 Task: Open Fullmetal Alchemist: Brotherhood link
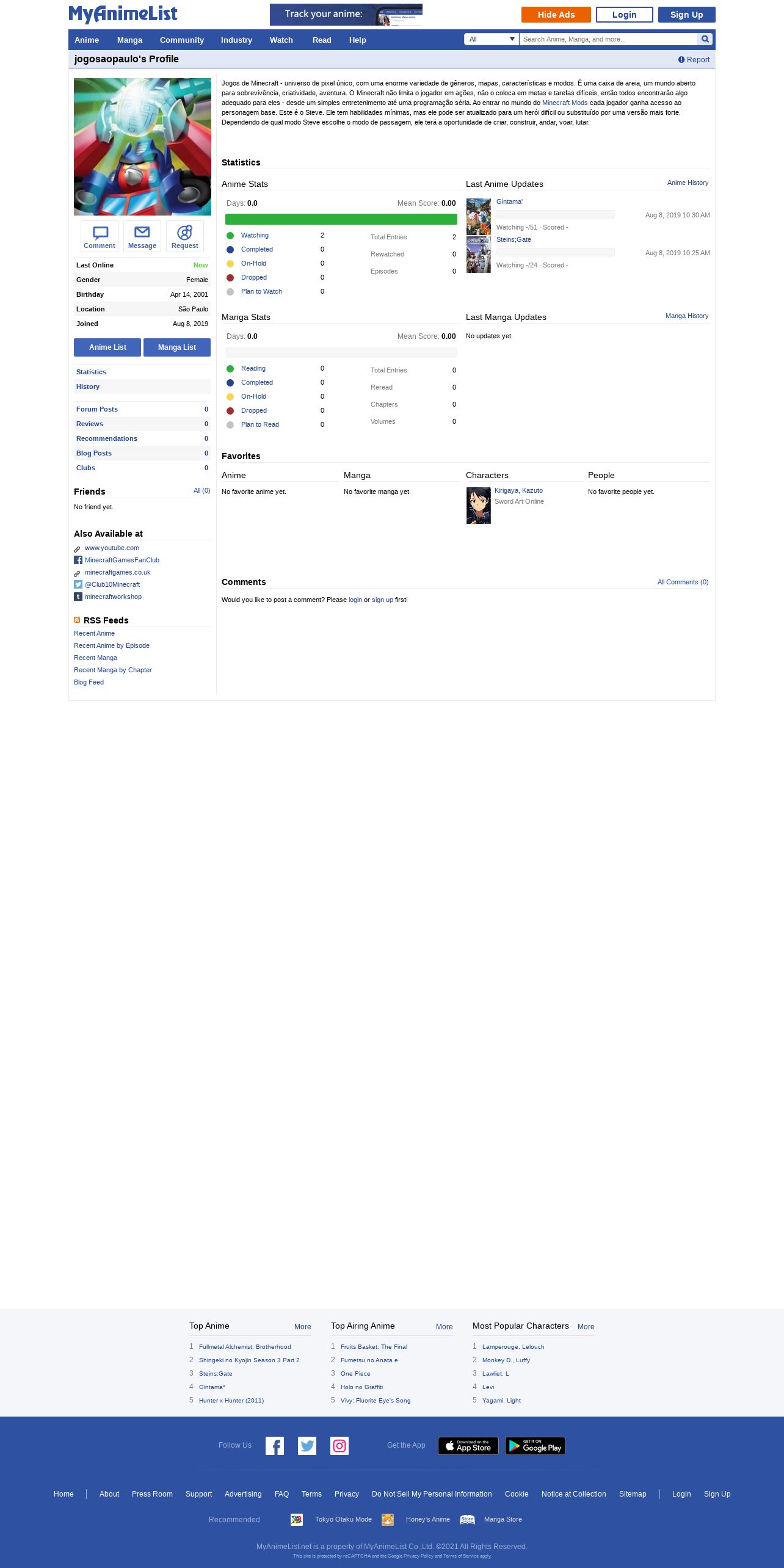(x=245, y=1346)
